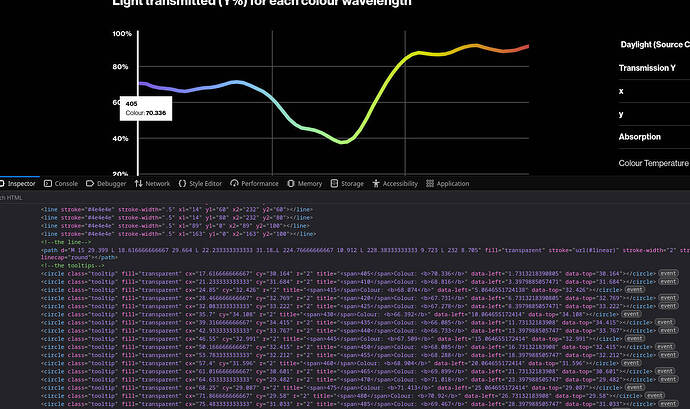Select the "<!--the line-->" comment node
Viewport: 690px width, 409px height.
[66, 242]
